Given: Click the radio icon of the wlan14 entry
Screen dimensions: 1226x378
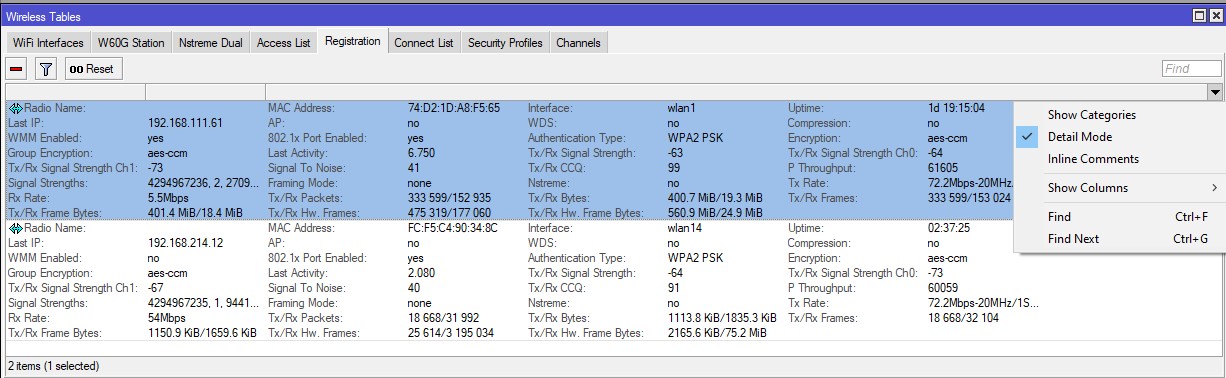Looking at the screenshot, I should tap(15, 228).
